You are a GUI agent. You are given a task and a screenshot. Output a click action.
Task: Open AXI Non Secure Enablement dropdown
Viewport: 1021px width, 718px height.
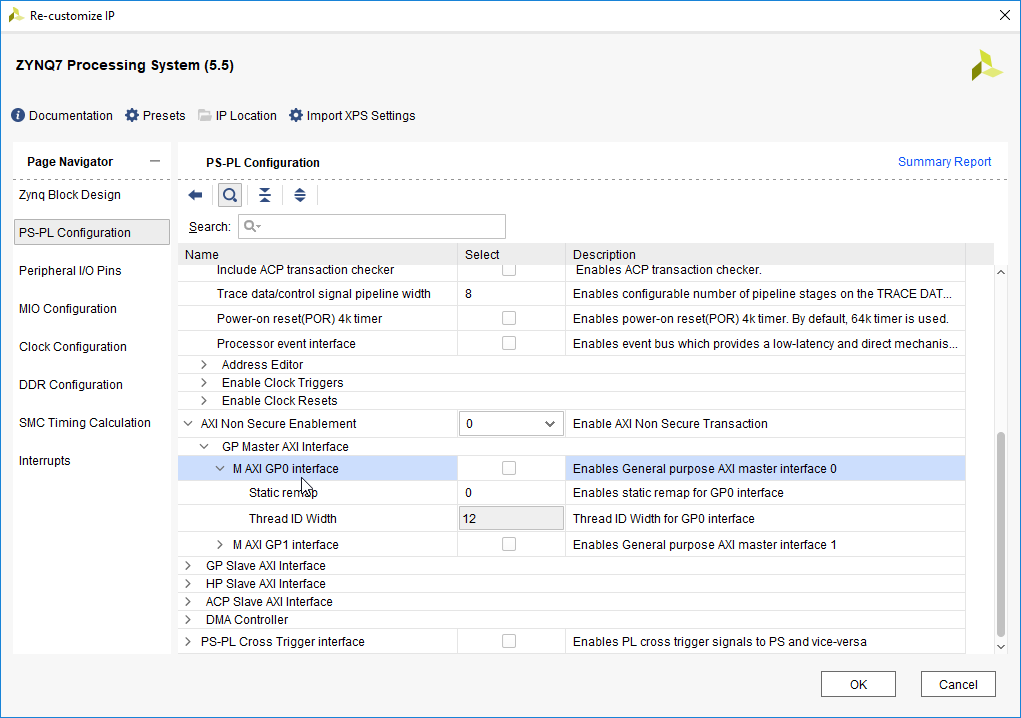click(511, 424)
